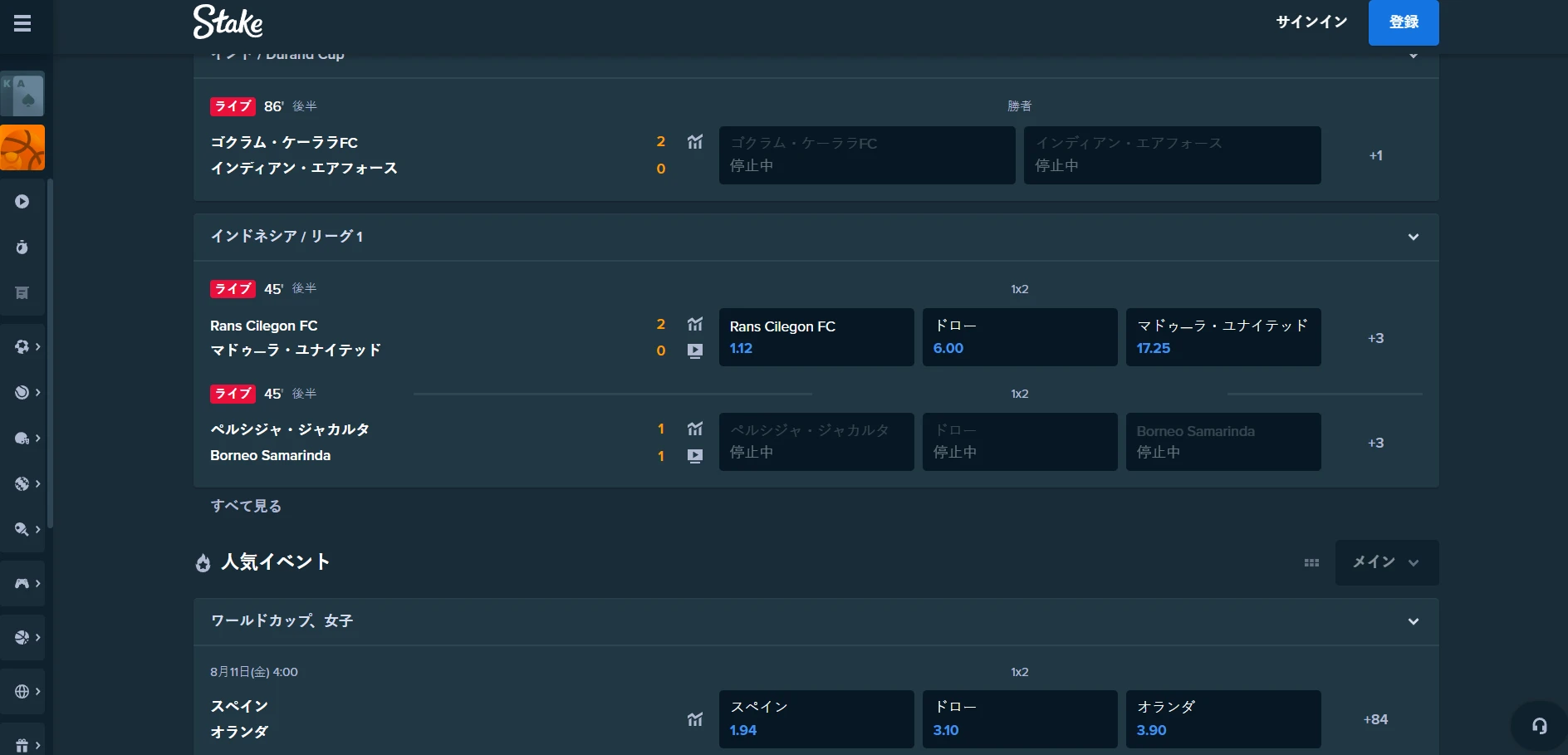Open the sports basketball icon in sidebar
This screenshot has width=1568, height=755.
click(22, 148)
